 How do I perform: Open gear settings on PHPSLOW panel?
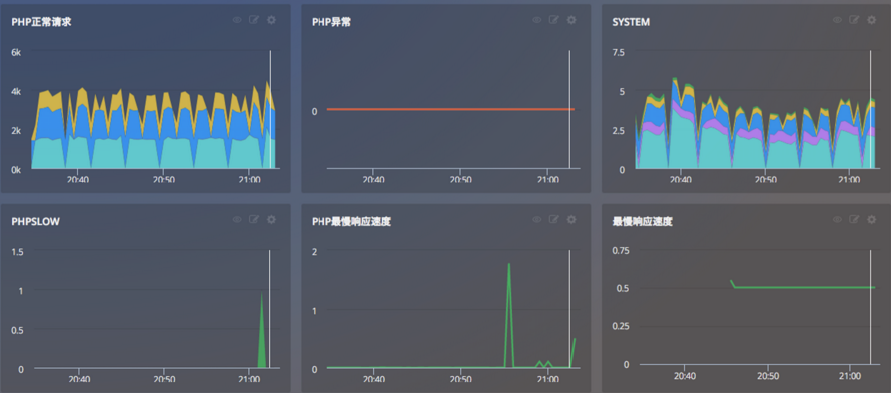pyautogui.click(x=271, y=219)
